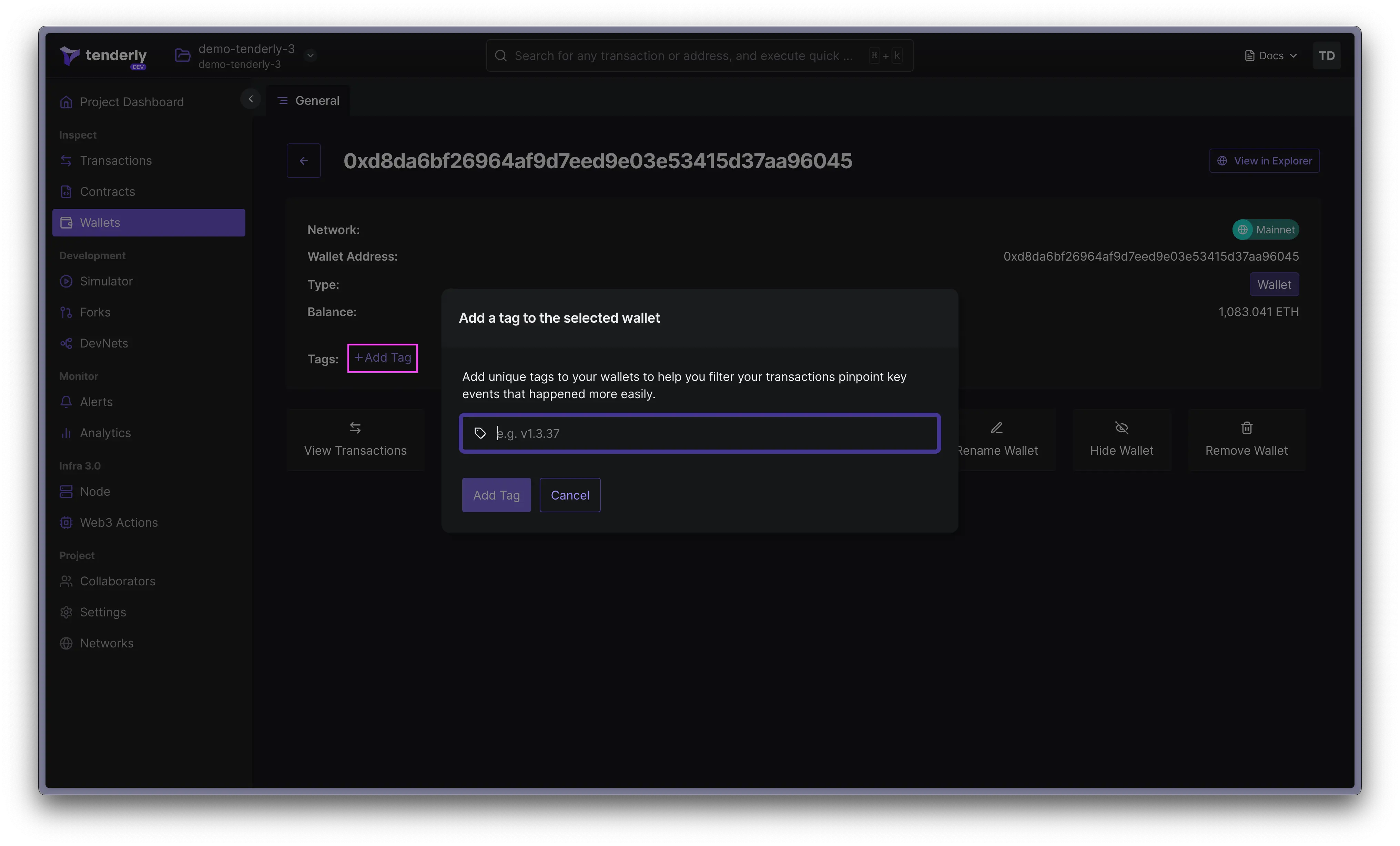The height and width of the screenshot is (846, 1400).
Task: Click the search magnifier icon
Action: pos(500,56)
